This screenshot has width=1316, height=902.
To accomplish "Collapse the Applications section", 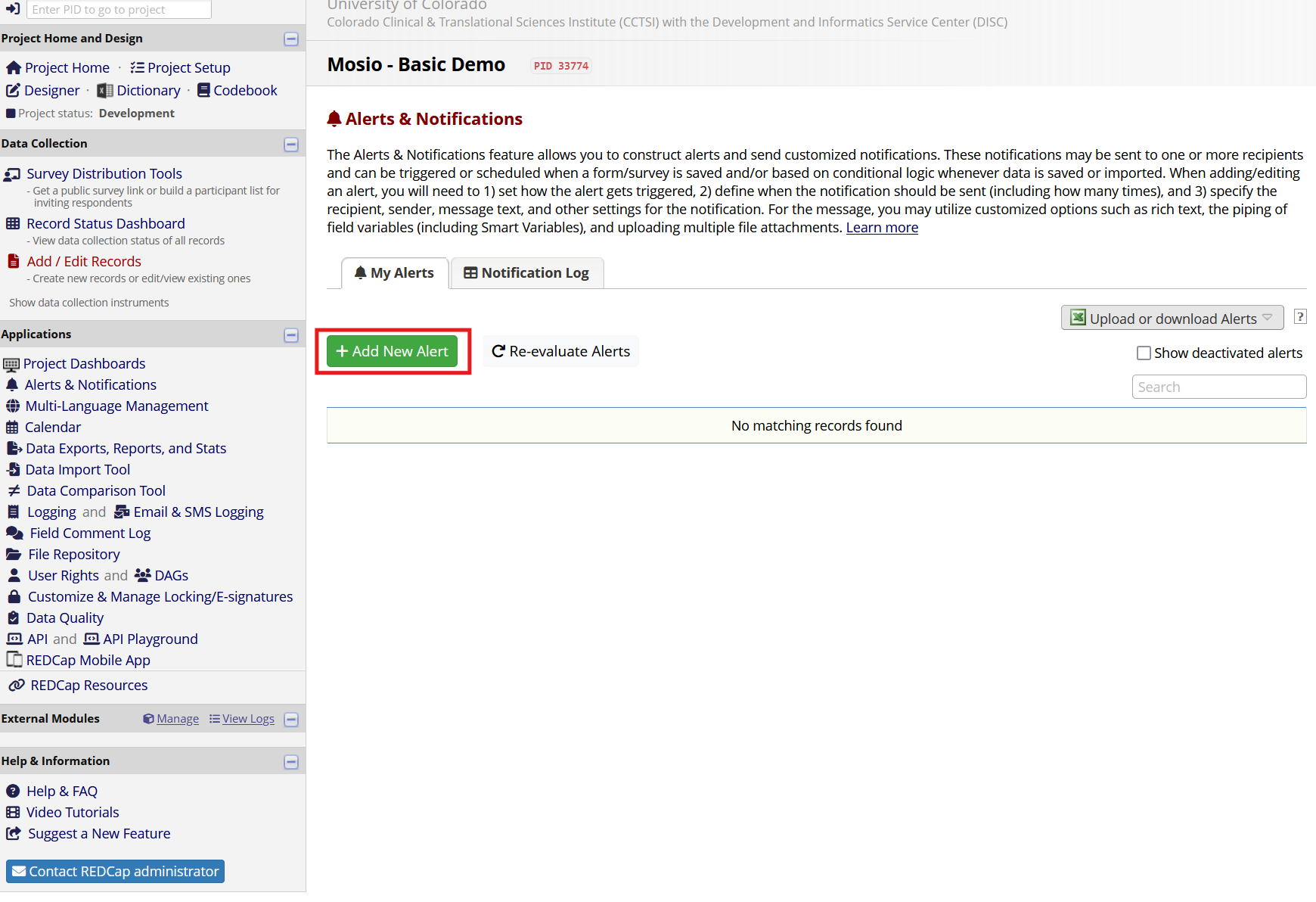I will point(291,335).
